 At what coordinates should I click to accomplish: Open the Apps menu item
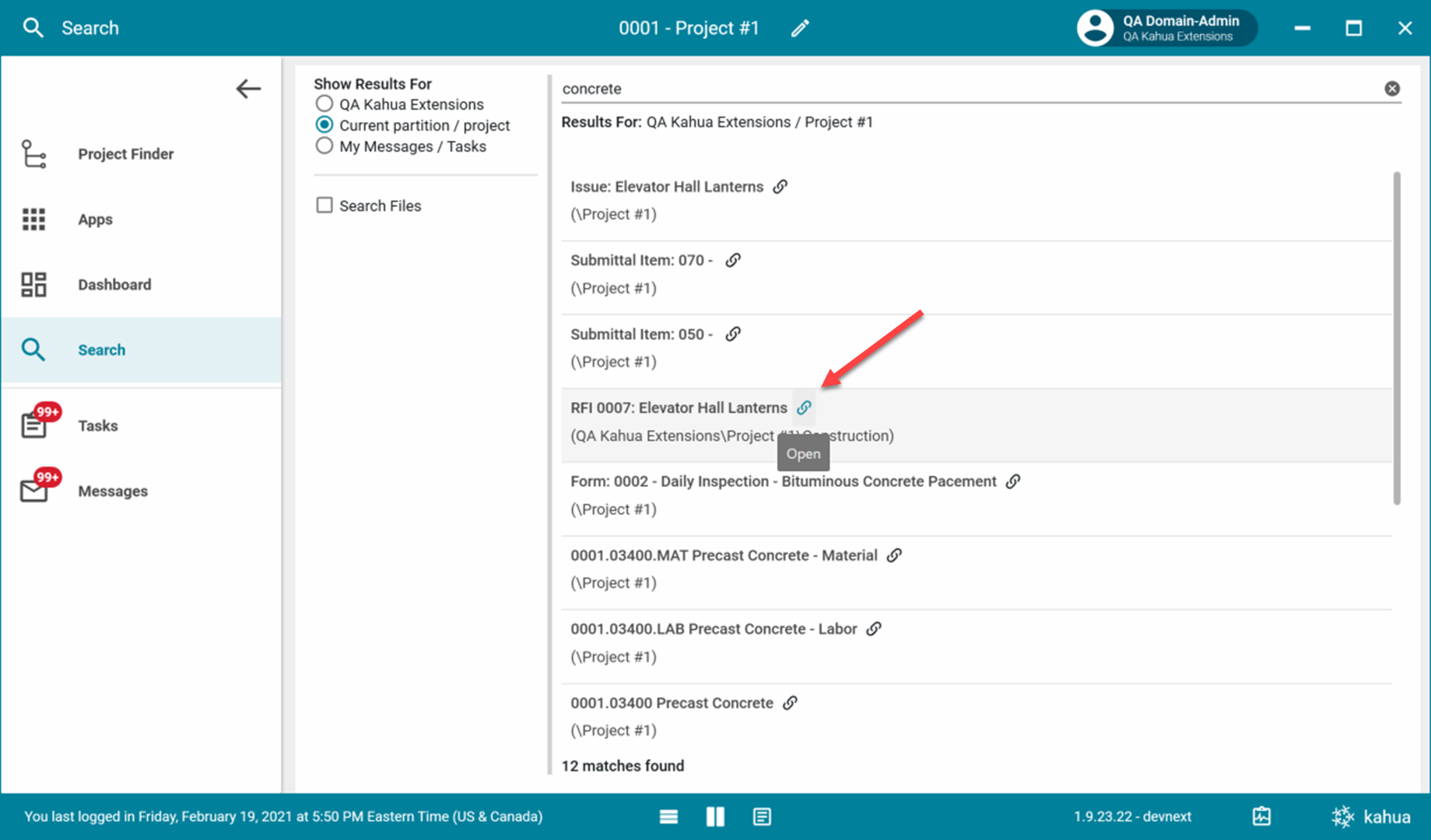coord(95,219)
